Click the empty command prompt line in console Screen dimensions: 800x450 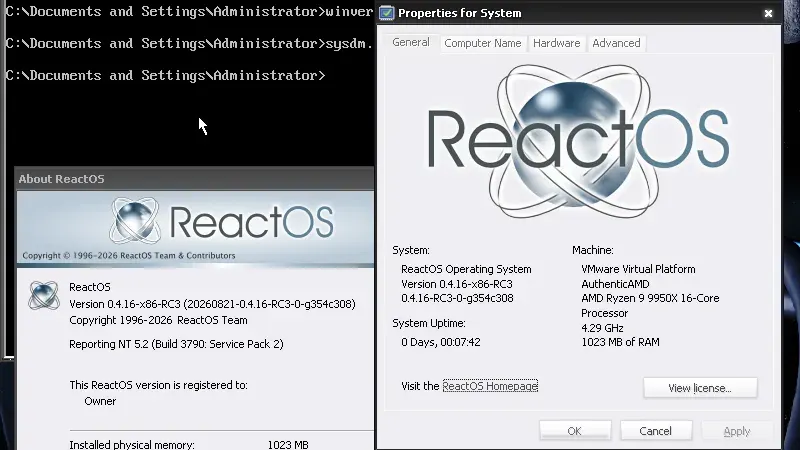(x=165, y=76)
